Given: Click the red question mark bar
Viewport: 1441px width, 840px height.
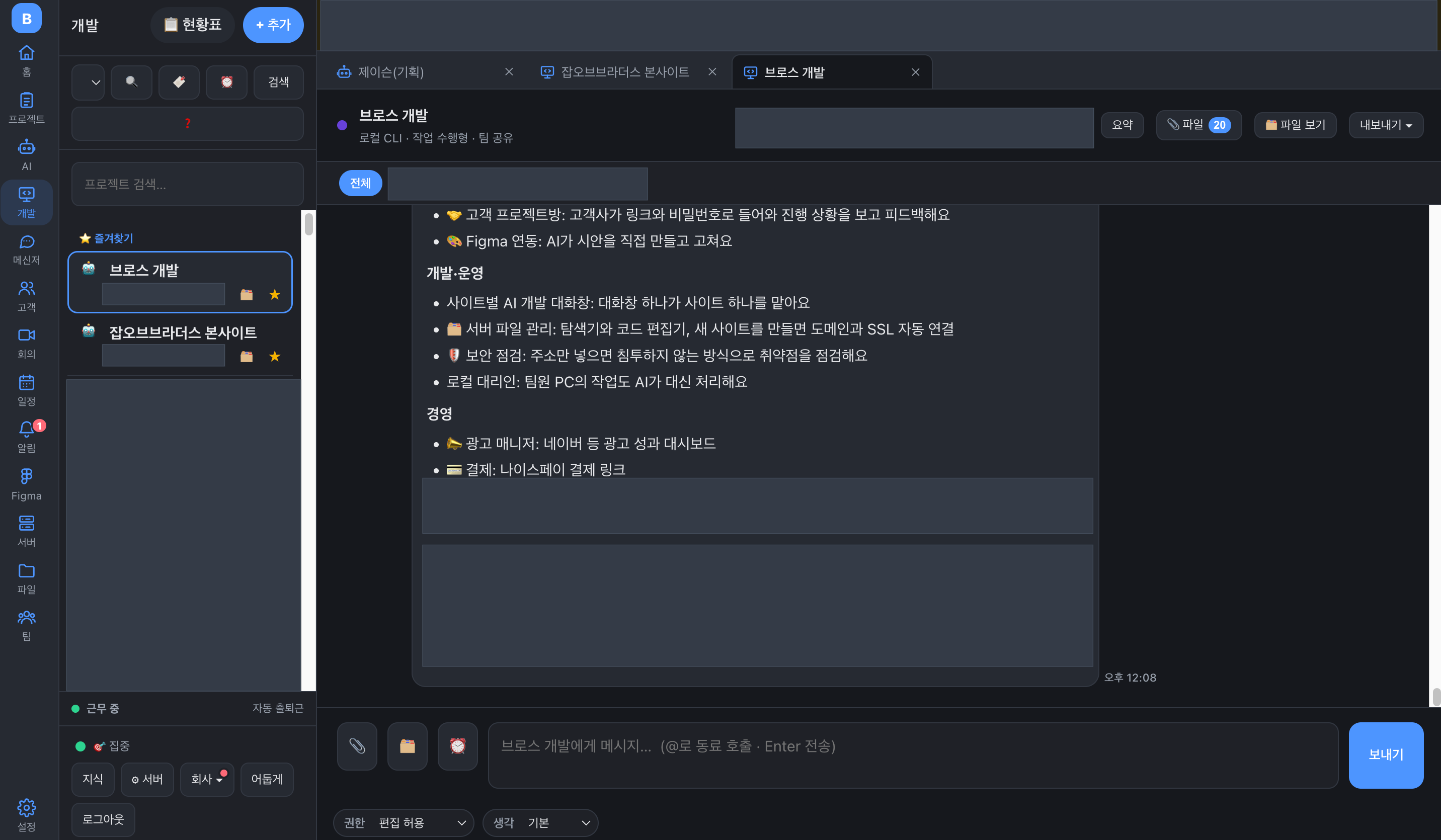Looking at the screenshot, I should coord(188,123).
